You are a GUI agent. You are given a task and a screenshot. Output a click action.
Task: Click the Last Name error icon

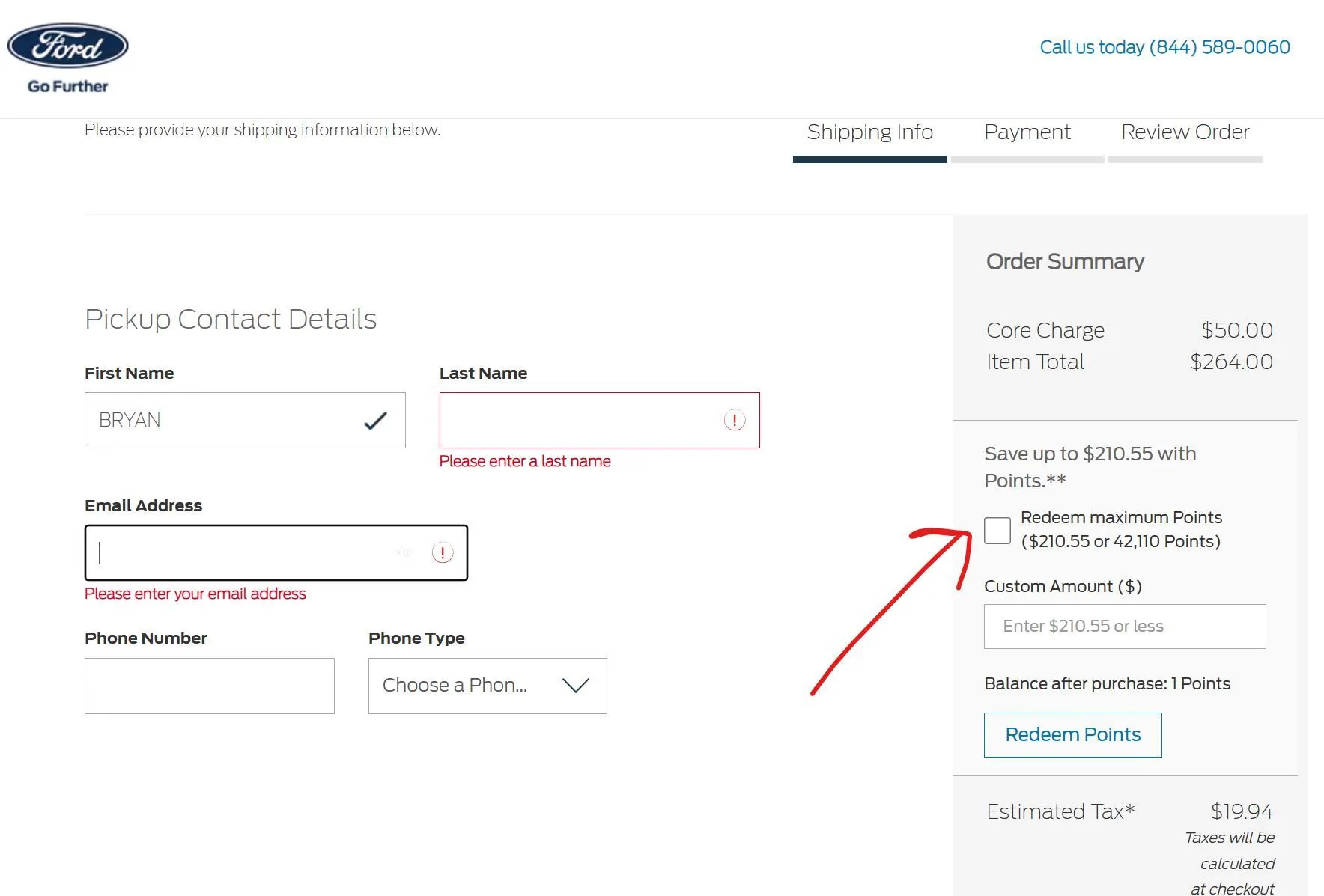pos(734,421)
